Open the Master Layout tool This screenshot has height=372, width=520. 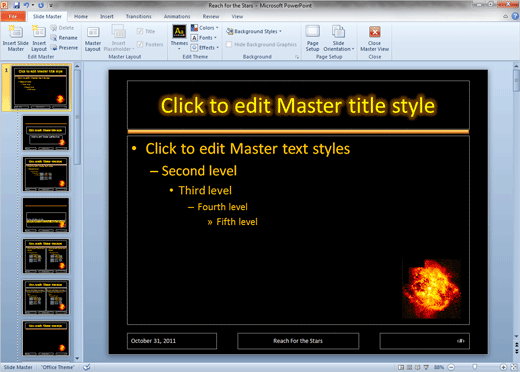[x=93, y=39]
